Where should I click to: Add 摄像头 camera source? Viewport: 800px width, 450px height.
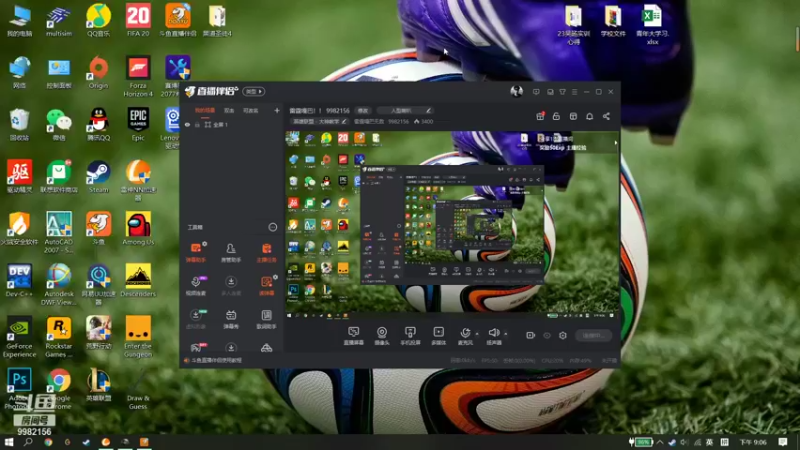click(382, 336)
